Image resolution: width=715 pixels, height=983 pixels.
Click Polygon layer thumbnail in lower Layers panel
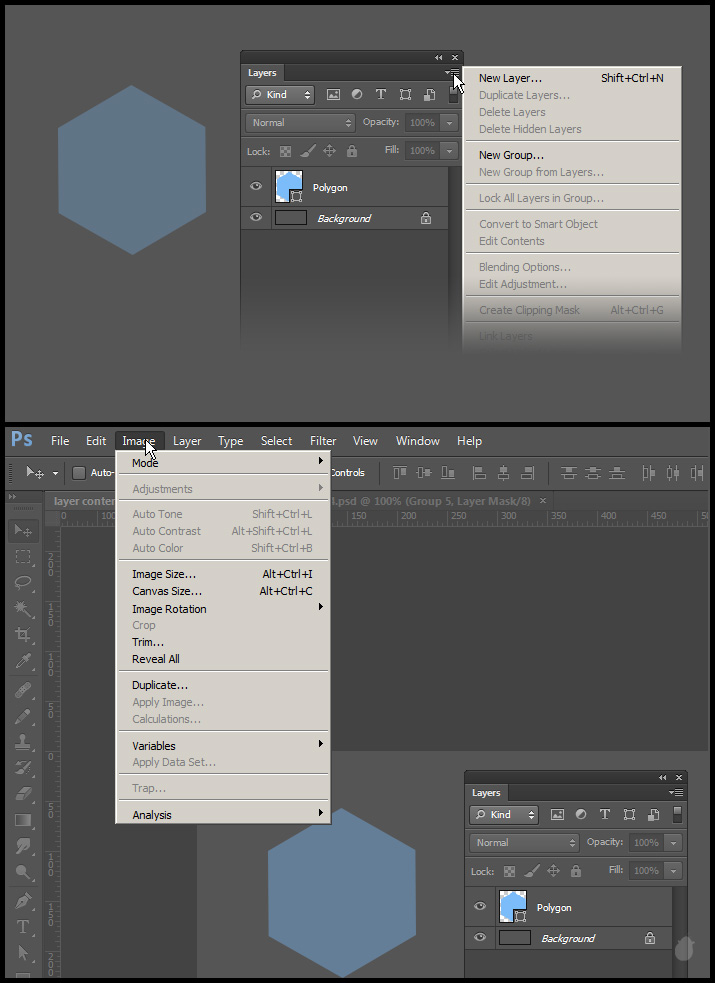(x=513, y=907)
